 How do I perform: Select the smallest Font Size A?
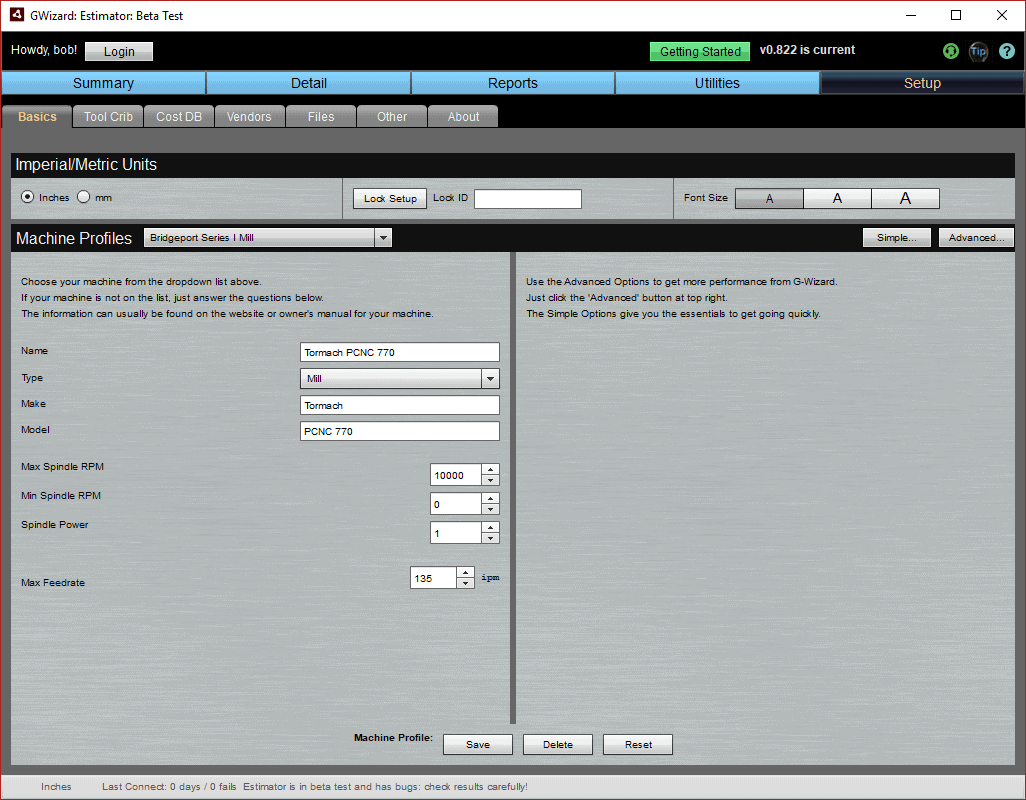coord(768,198)
